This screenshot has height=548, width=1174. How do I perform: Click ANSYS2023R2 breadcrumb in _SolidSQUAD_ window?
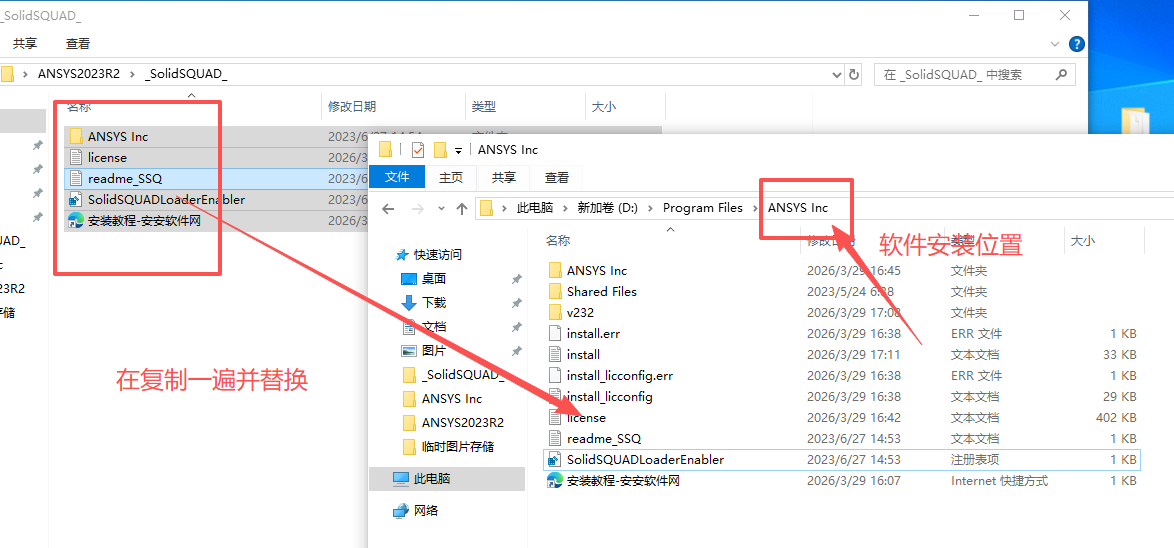click(79, 74)
